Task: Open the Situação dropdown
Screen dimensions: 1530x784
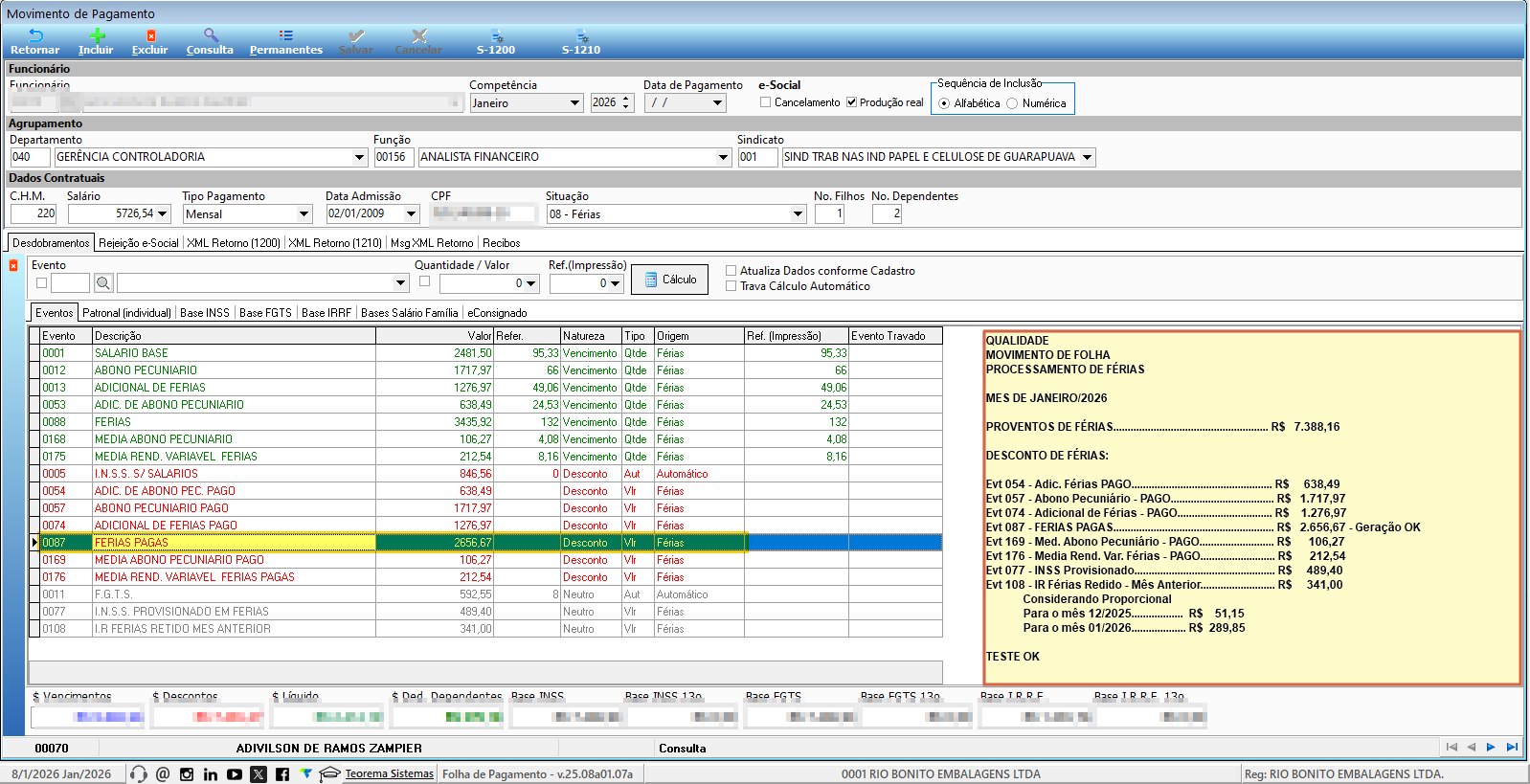Action: click(x=798, y=214)
